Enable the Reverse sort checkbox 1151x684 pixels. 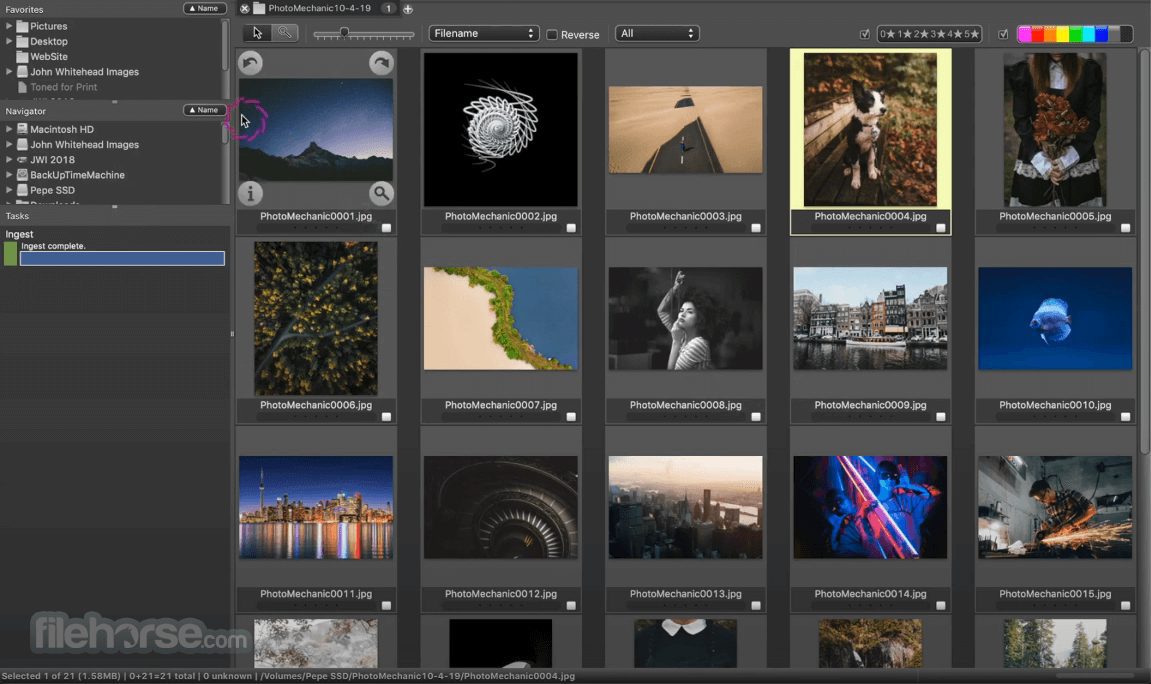pyautogui.click(x=551, y=34)
